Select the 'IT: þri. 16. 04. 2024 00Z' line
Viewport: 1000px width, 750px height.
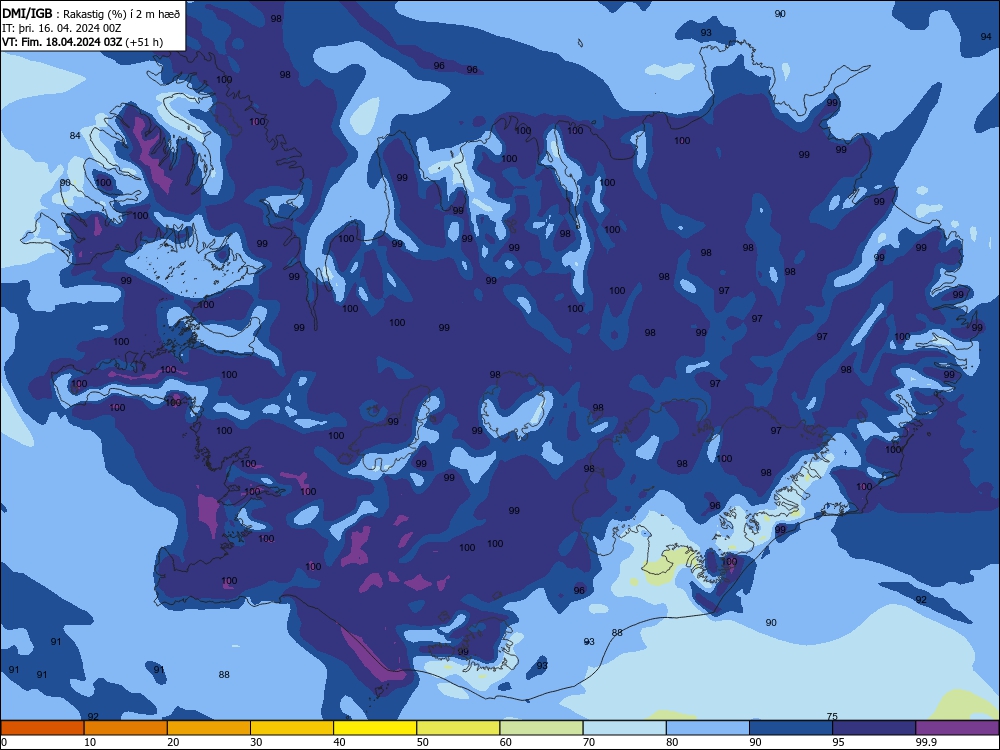tap(61, 29)
